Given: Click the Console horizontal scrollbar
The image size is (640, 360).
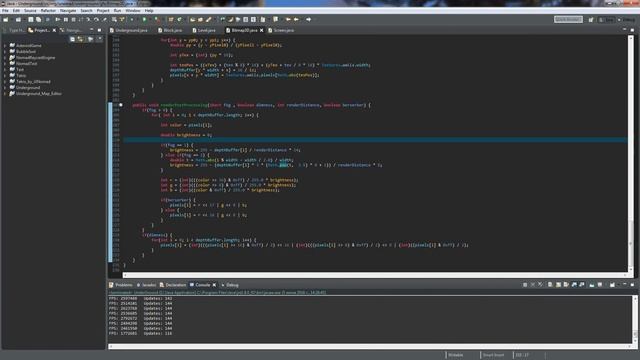Looking at the screenshot, I should (370, 347).
